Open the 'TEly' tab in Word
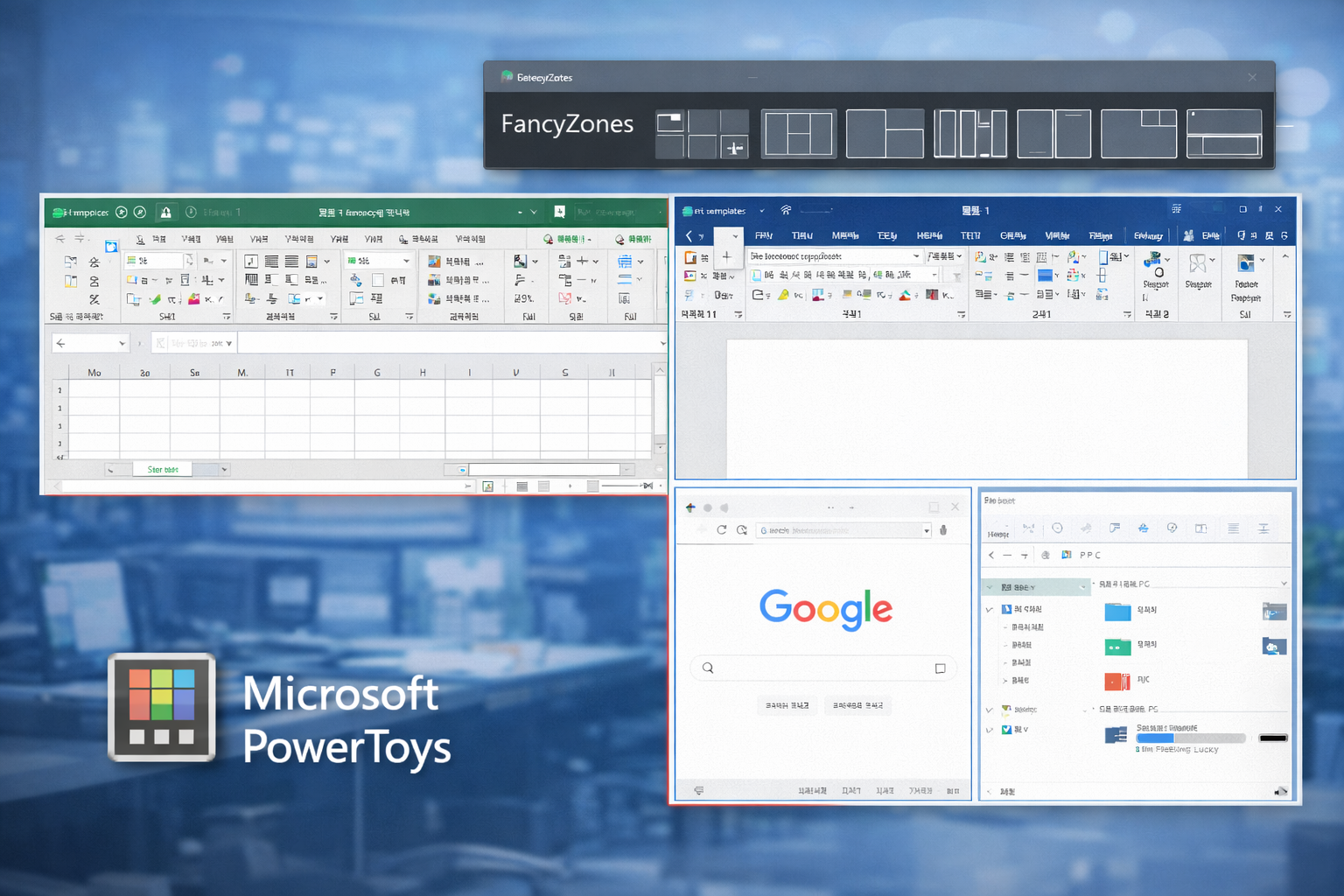This screenshot has width=1344, height=896. point(886,235)
